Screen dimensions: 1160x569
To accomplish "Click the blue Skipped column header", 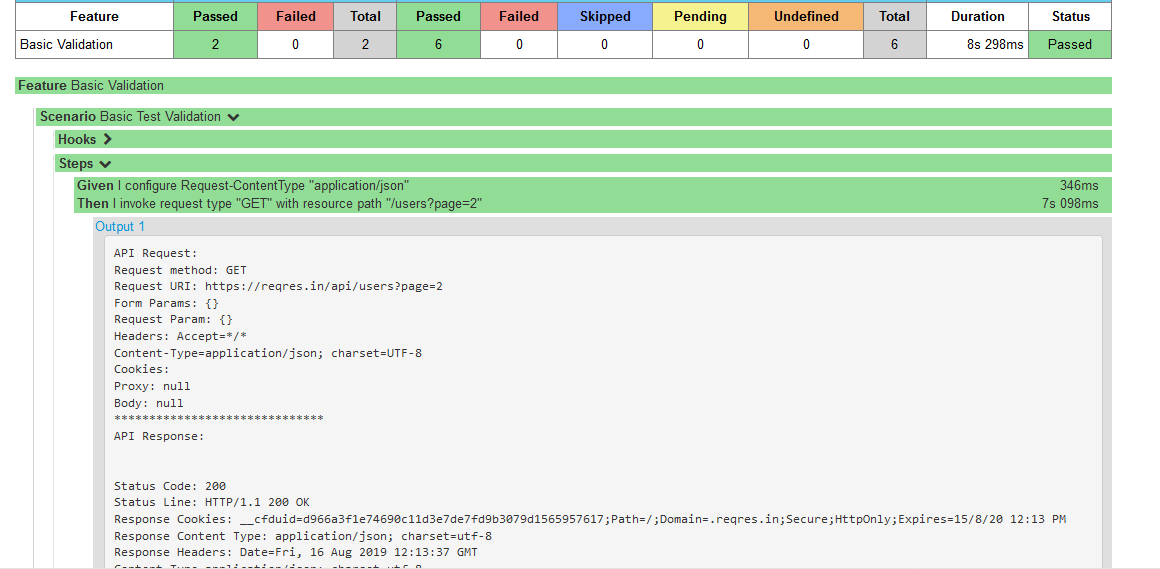I will click(x=605, y=16).
